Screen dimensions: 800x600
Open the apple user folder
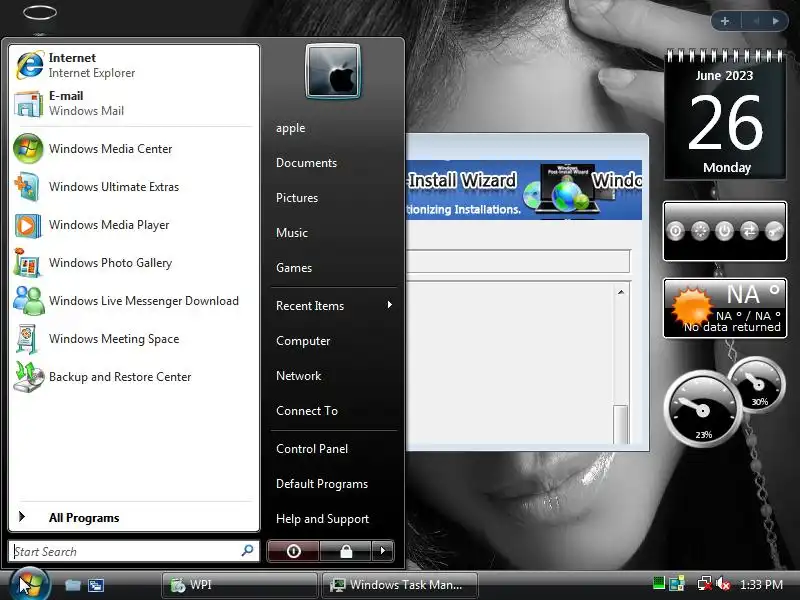(x=290, y=128)
